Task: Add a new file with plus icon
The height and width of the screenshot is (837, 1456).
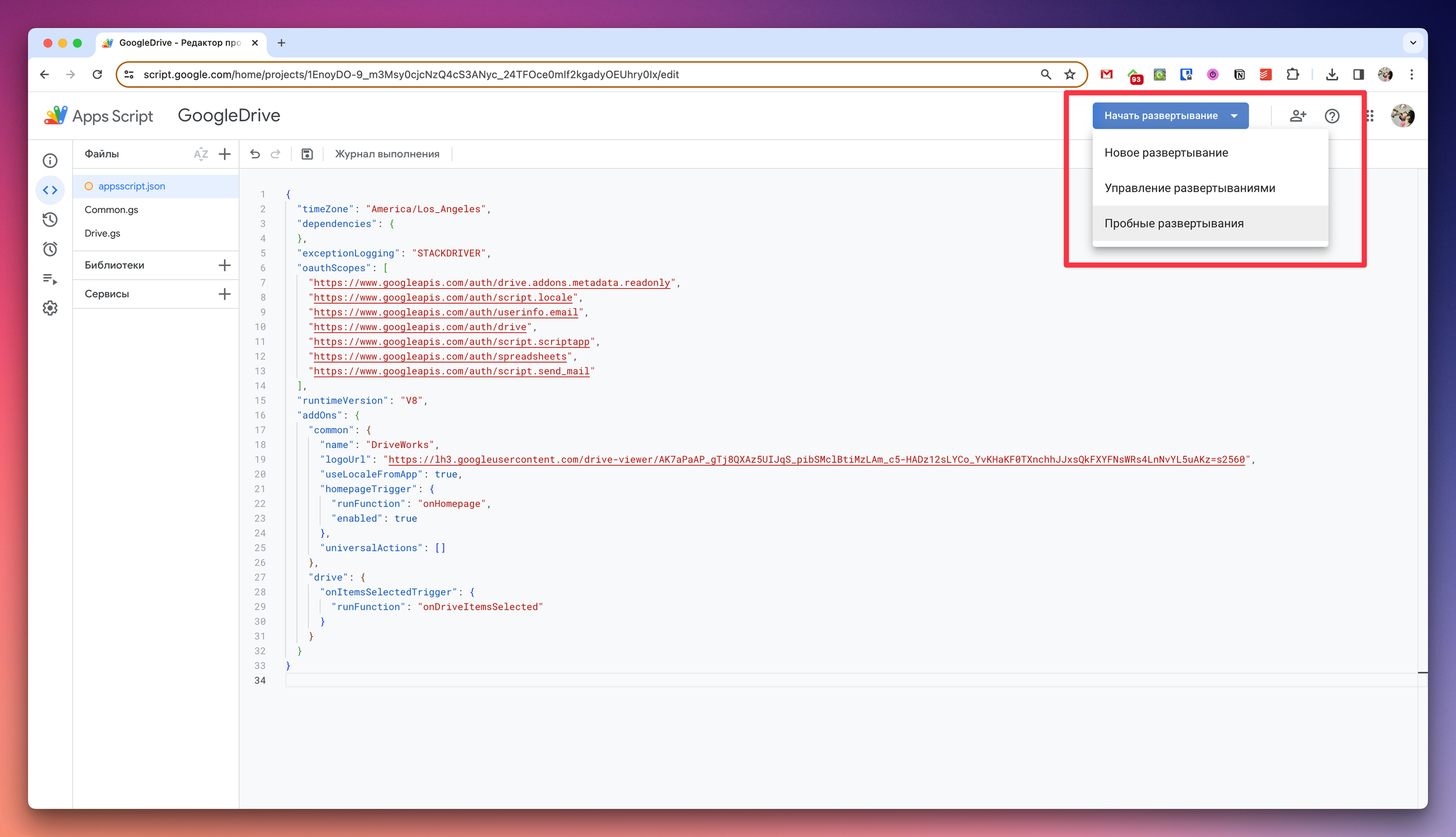Action: [x=224, y=154]
